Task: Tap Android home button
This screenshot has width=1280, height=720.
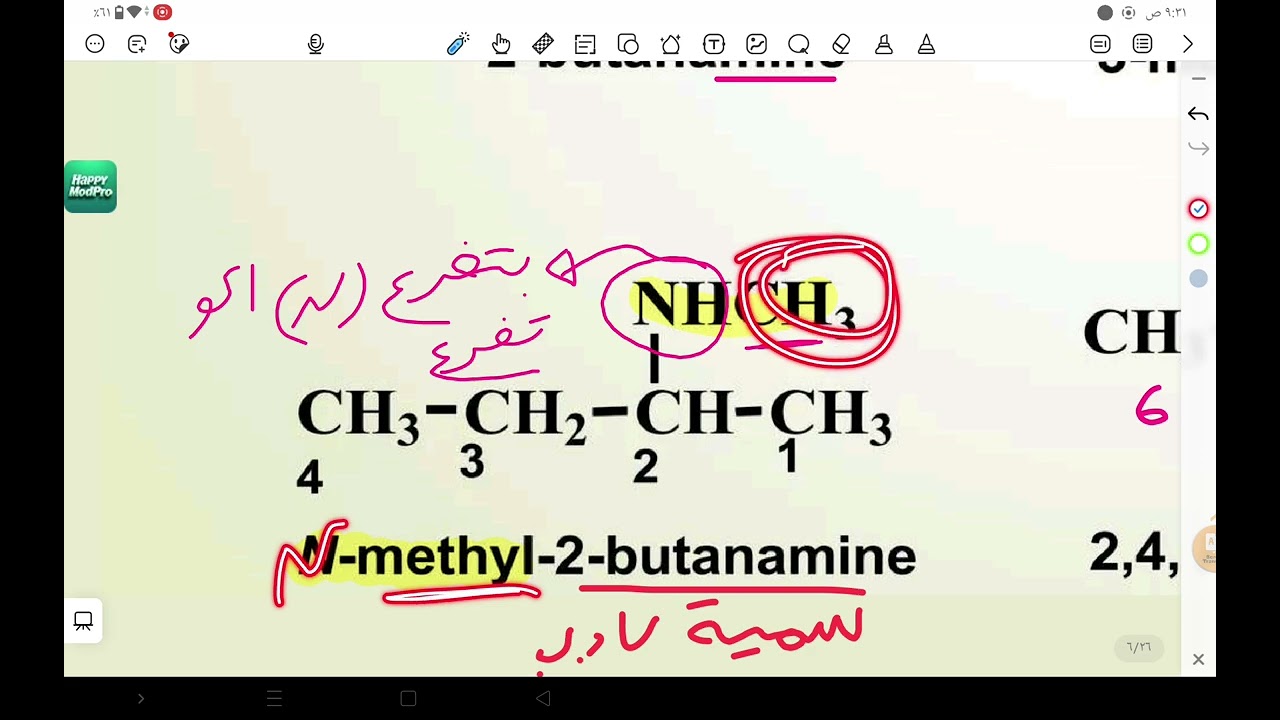Action: tap(408, 699)
